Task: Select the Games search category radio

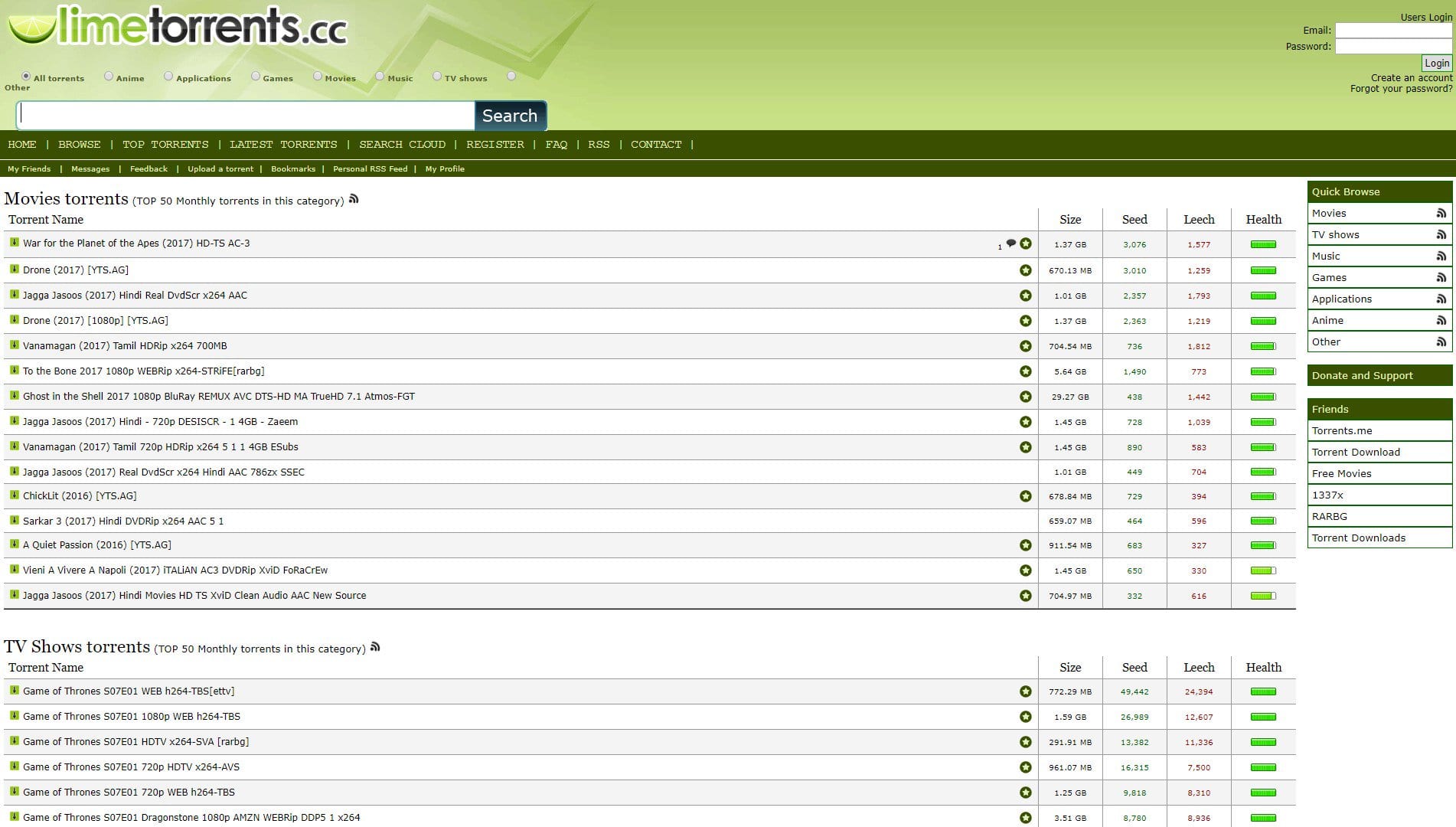Action: (x=256, y=77)
